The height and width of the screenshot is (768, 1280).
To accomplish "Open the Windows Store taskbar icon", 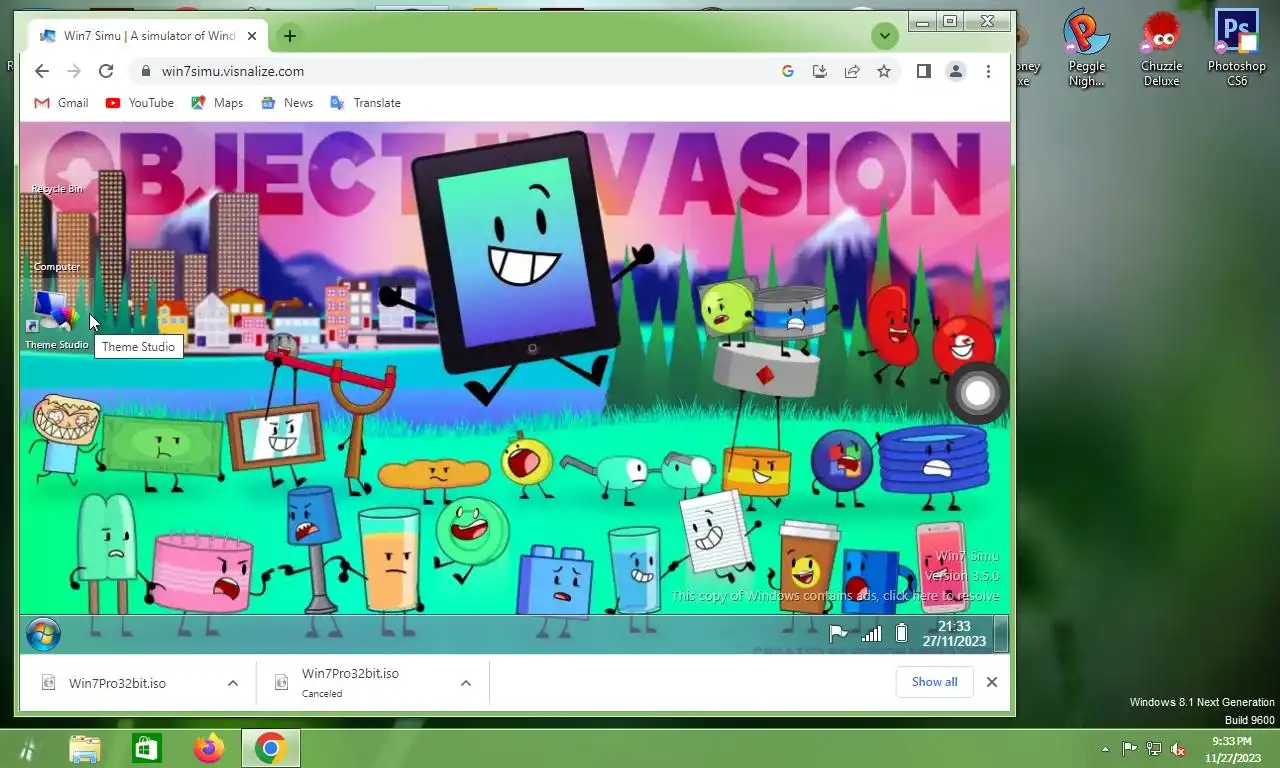I will [147, 748].
